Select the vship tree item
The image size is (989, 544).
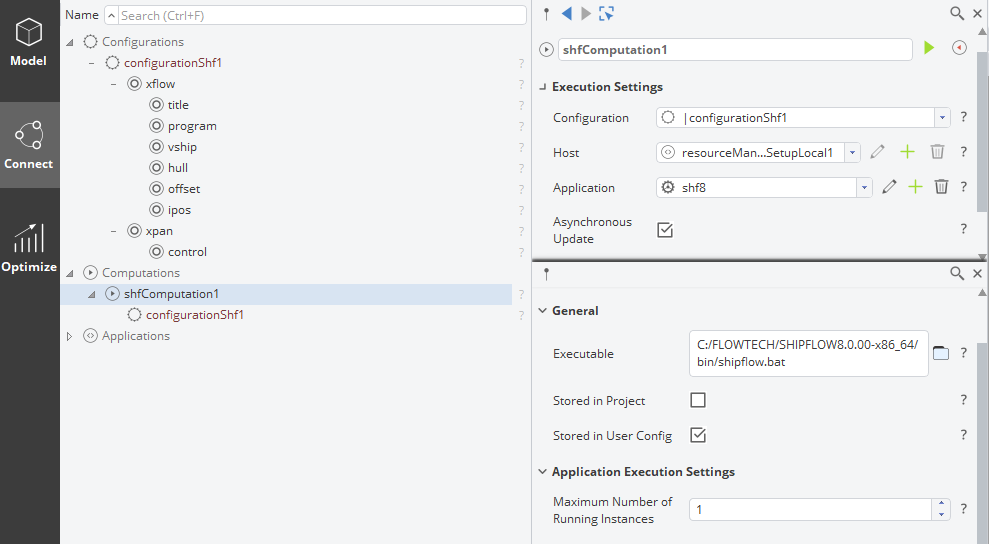click(x=182, y=147)
